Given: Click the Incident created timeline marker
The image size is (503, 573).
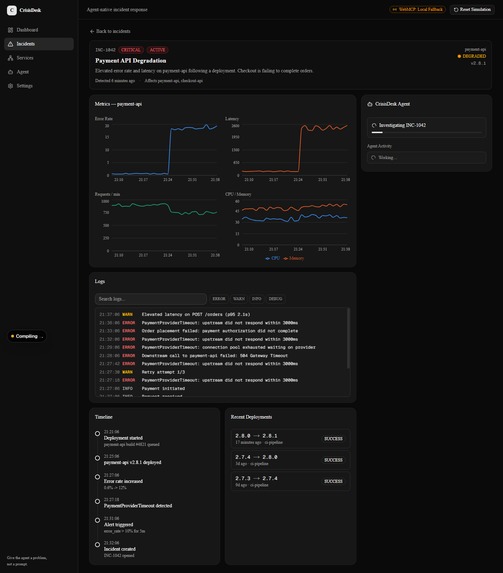Looking at the screenshot, I should [x=97, y=544].
